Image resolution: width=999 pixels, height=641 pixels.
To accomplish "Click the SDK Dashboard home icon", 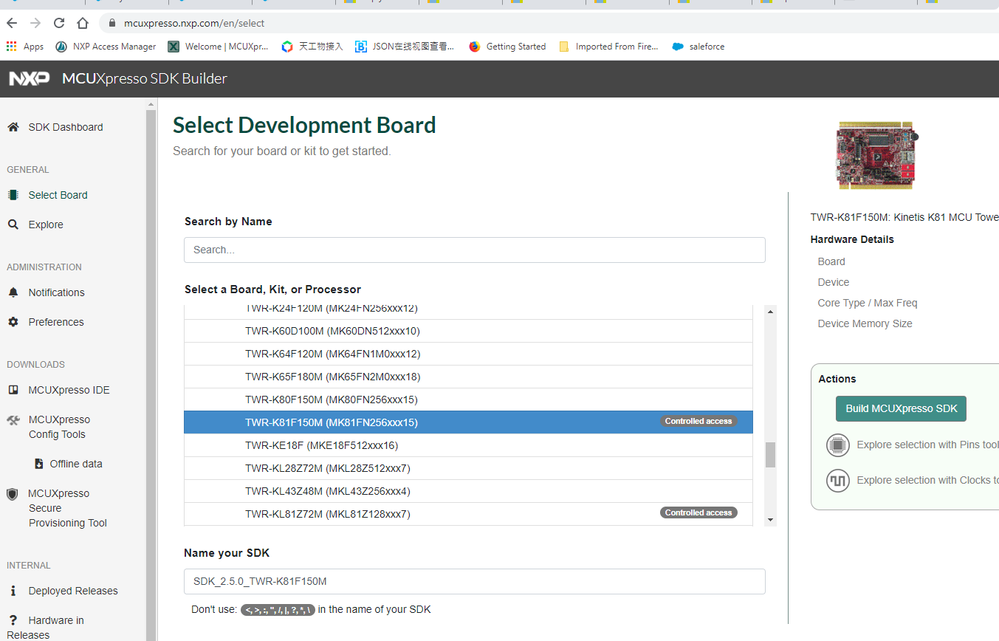I will click(x=13, y=127).
